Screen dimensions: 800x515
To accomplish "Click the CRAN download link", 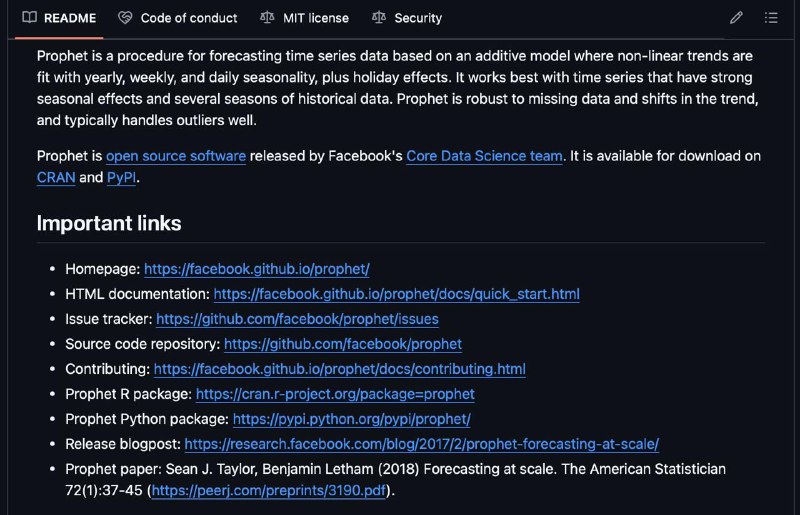I will 56,177.
